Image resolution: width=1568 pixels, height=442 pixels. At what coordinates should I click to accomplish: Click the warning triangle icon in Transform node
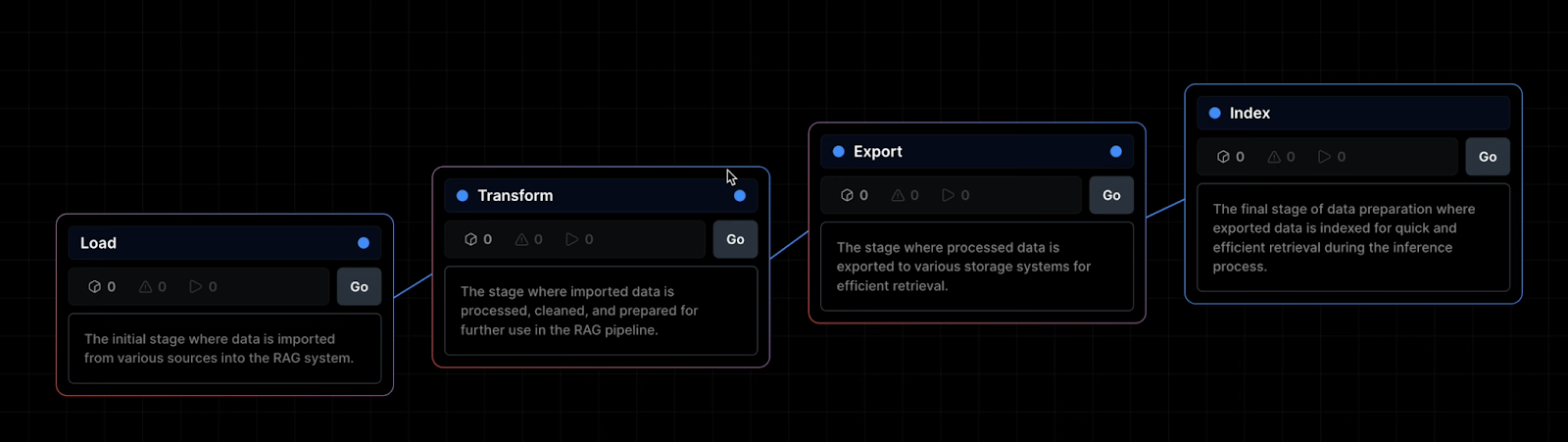521,239
